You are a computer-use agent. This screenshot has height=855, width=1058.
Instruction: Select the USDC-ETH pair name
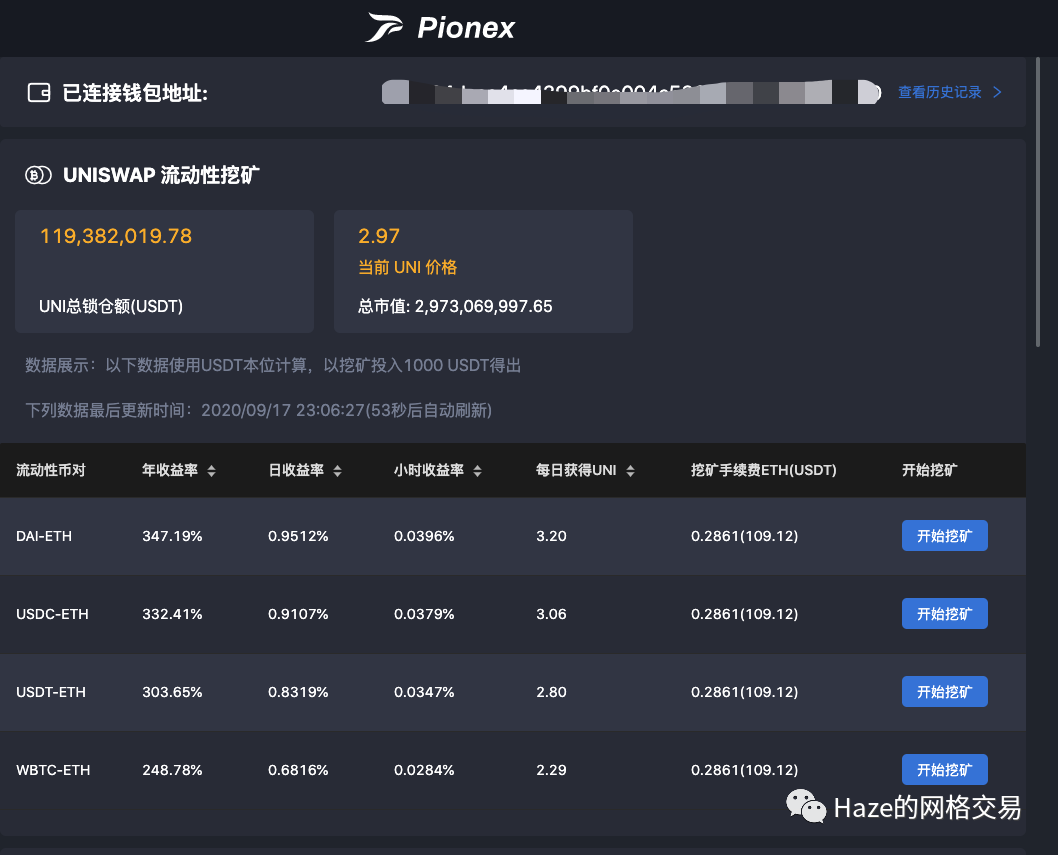click(x=53, y=614)
